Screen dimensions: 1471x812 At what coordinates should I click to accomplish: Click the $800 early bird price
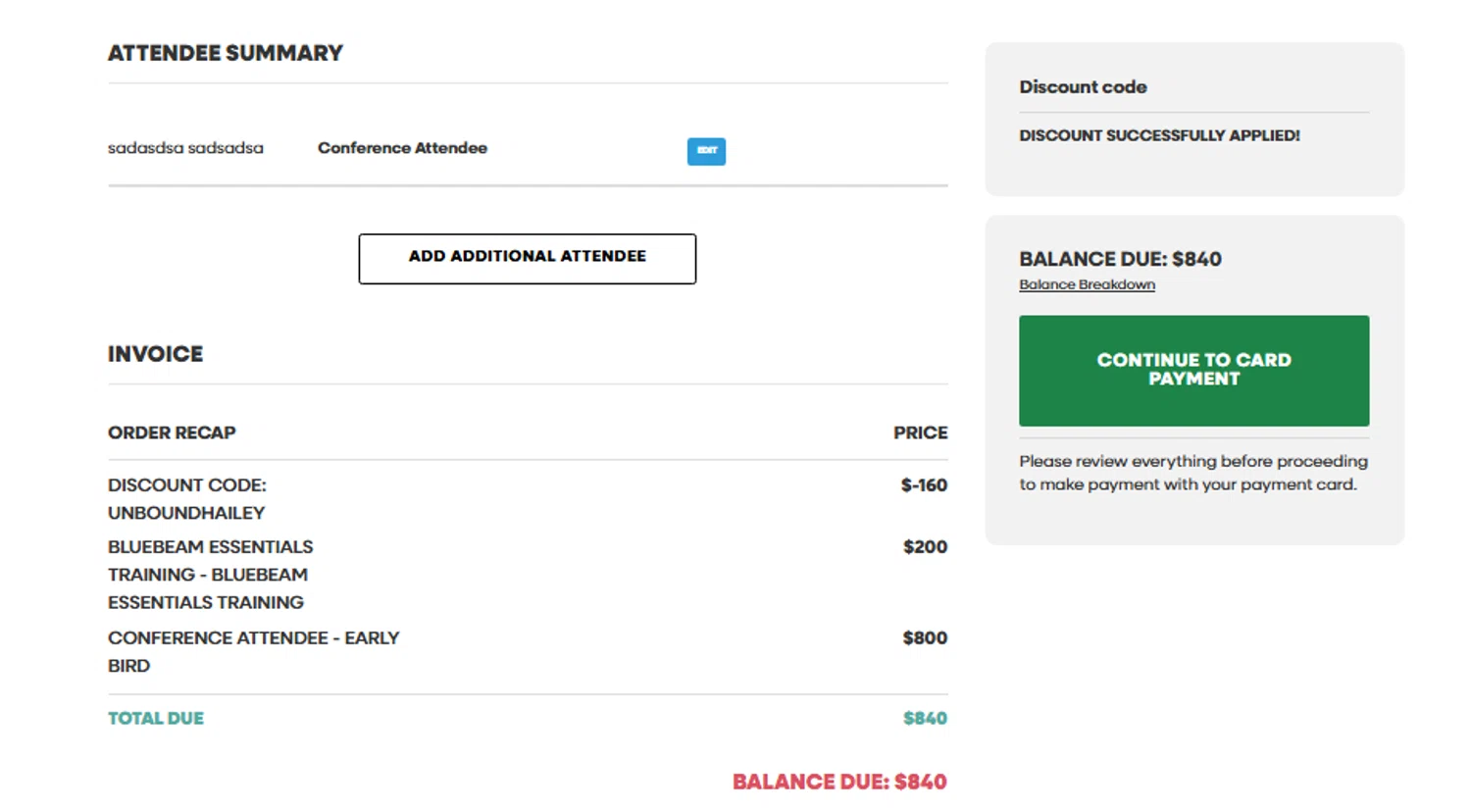(925, 638)
